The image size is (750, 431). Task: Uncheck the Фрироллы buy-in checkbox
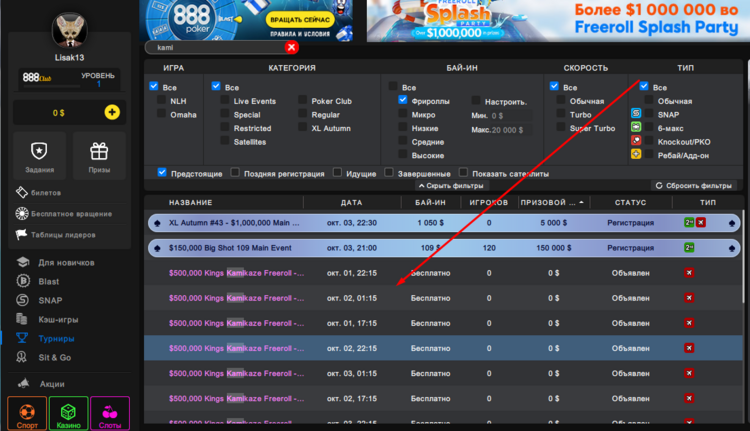coord(403,101)
